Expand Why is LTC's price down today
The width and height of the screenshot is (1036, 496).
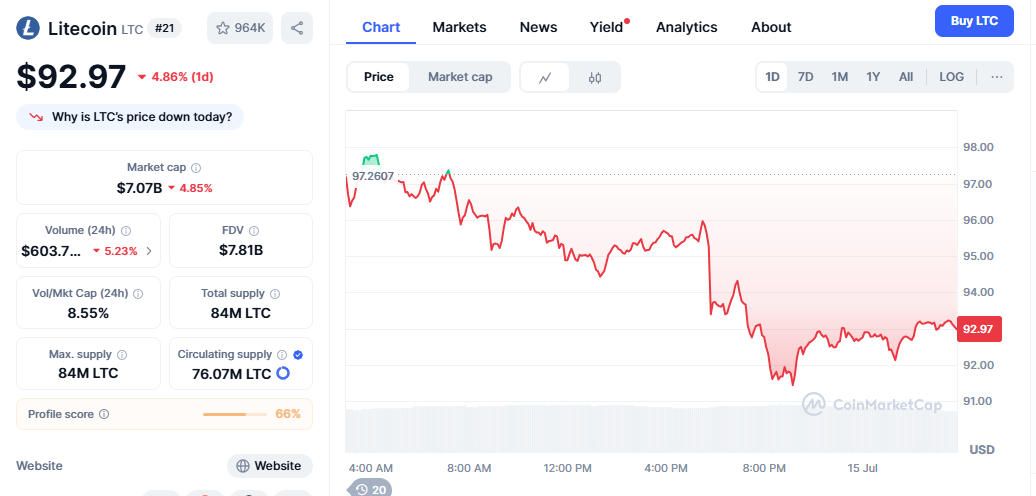click(x=130, y=117)
